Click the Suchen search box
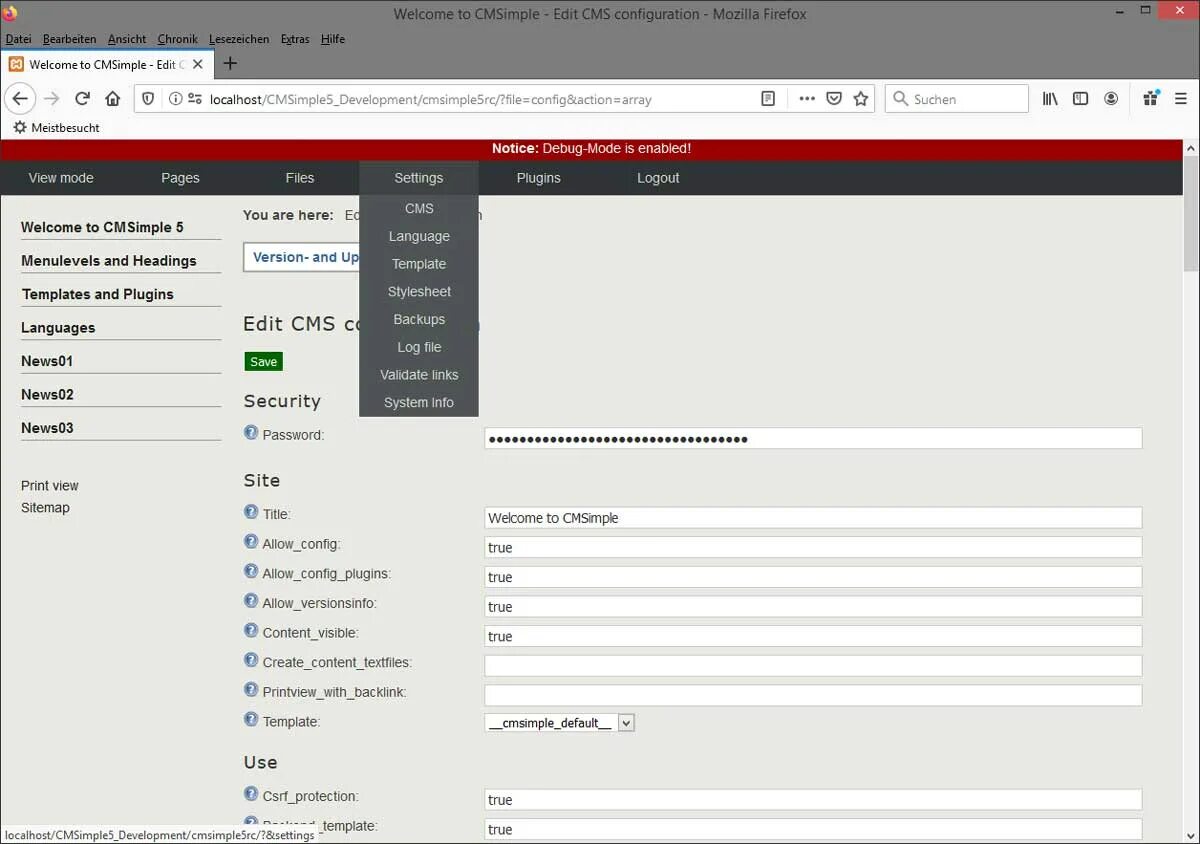 tap(957, 99)
